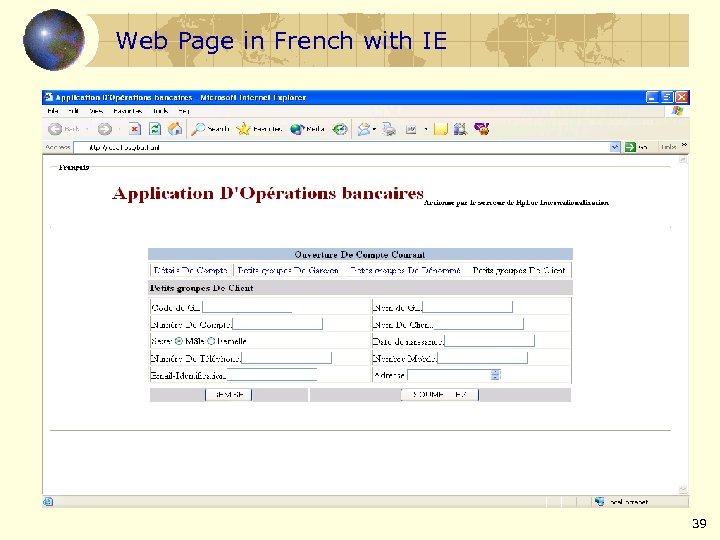Click the Email-Identification input field
Image resolution: width=720 pixels, height=540 pixels.
(272, 375)
